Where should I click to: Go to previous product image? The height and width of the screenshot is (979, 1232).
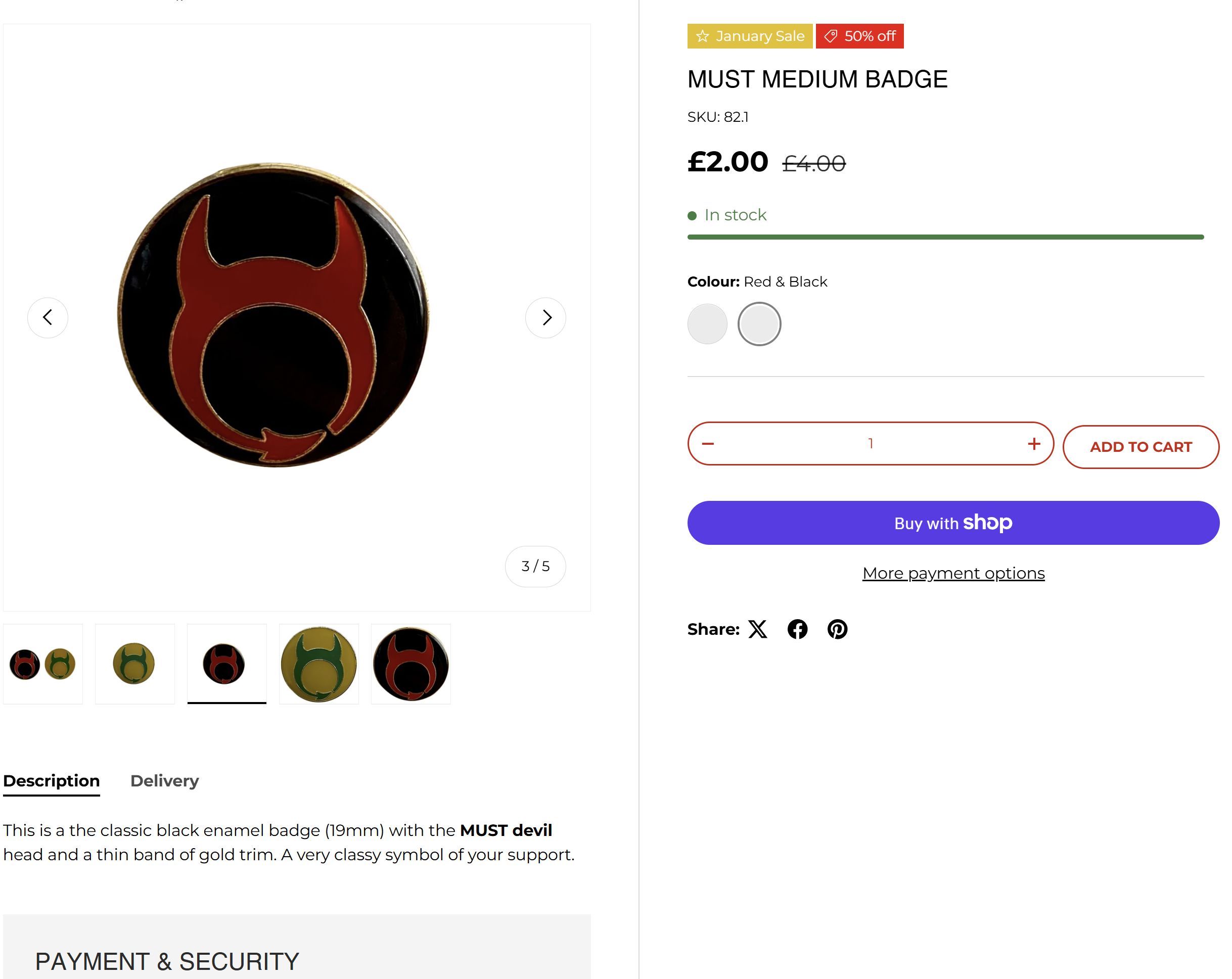point(48,317)
